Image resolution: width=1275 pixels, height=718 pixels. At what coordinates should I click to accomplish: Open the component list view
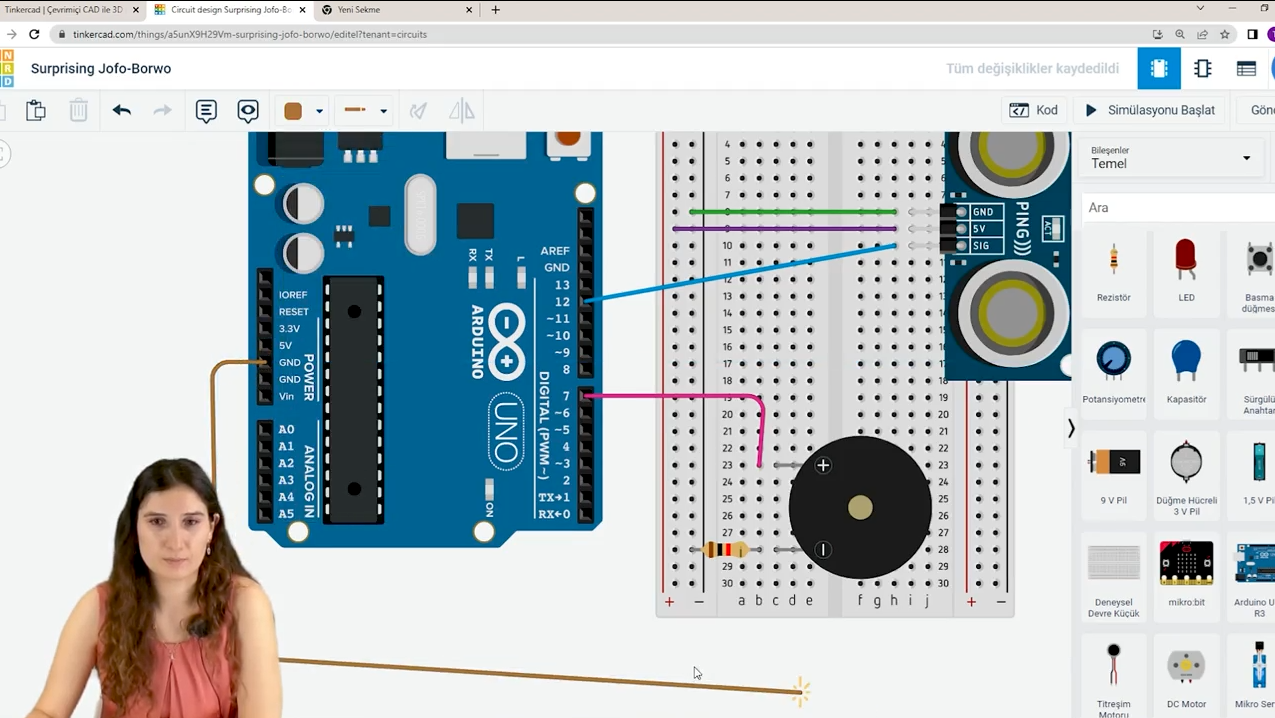coord(1246,68)
